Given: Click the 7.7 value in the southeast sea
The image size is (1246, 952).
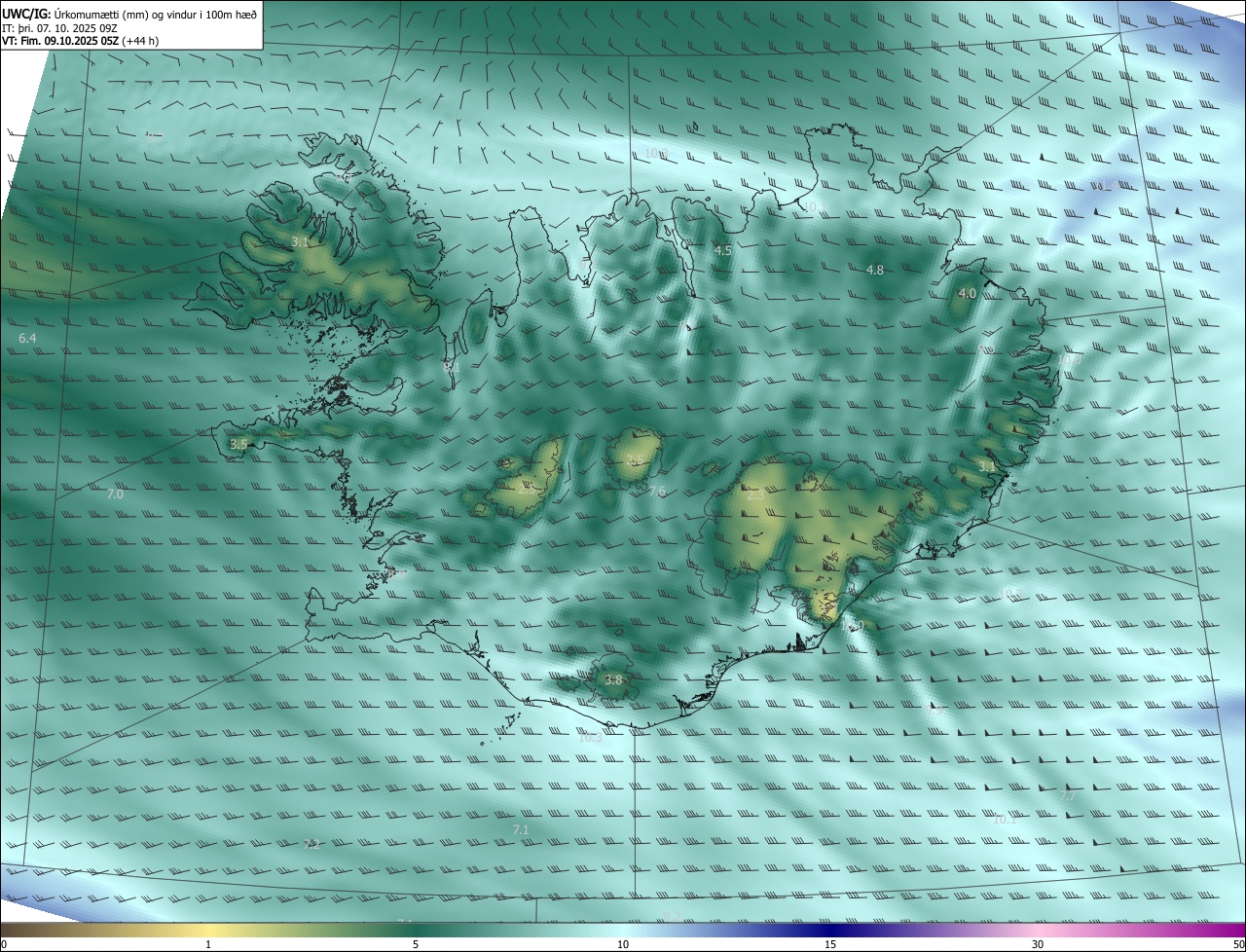Looking at the screenshot, I should [1068, 796].
